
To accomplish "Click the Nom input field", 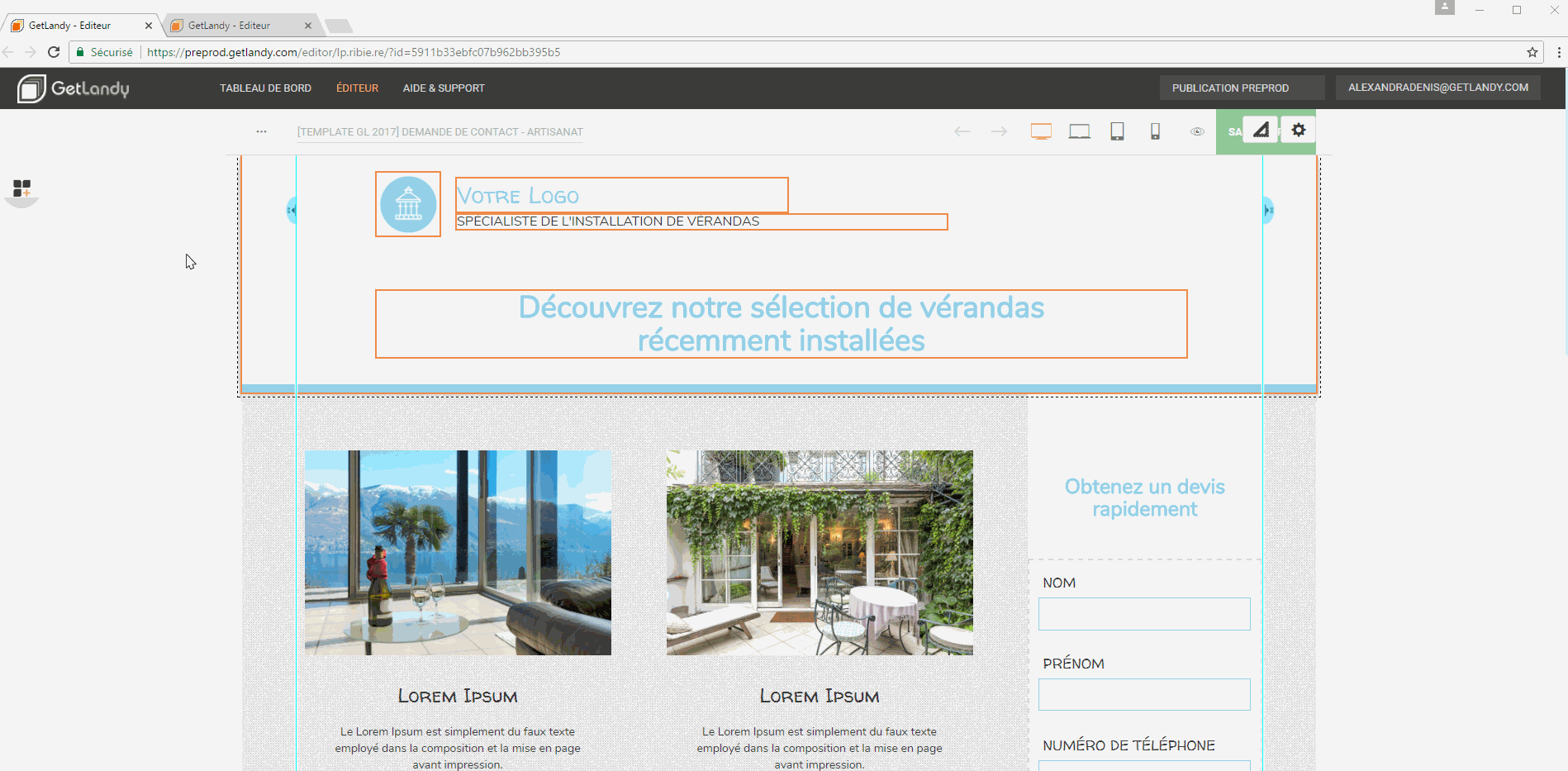I will (x=1143, y=614).
